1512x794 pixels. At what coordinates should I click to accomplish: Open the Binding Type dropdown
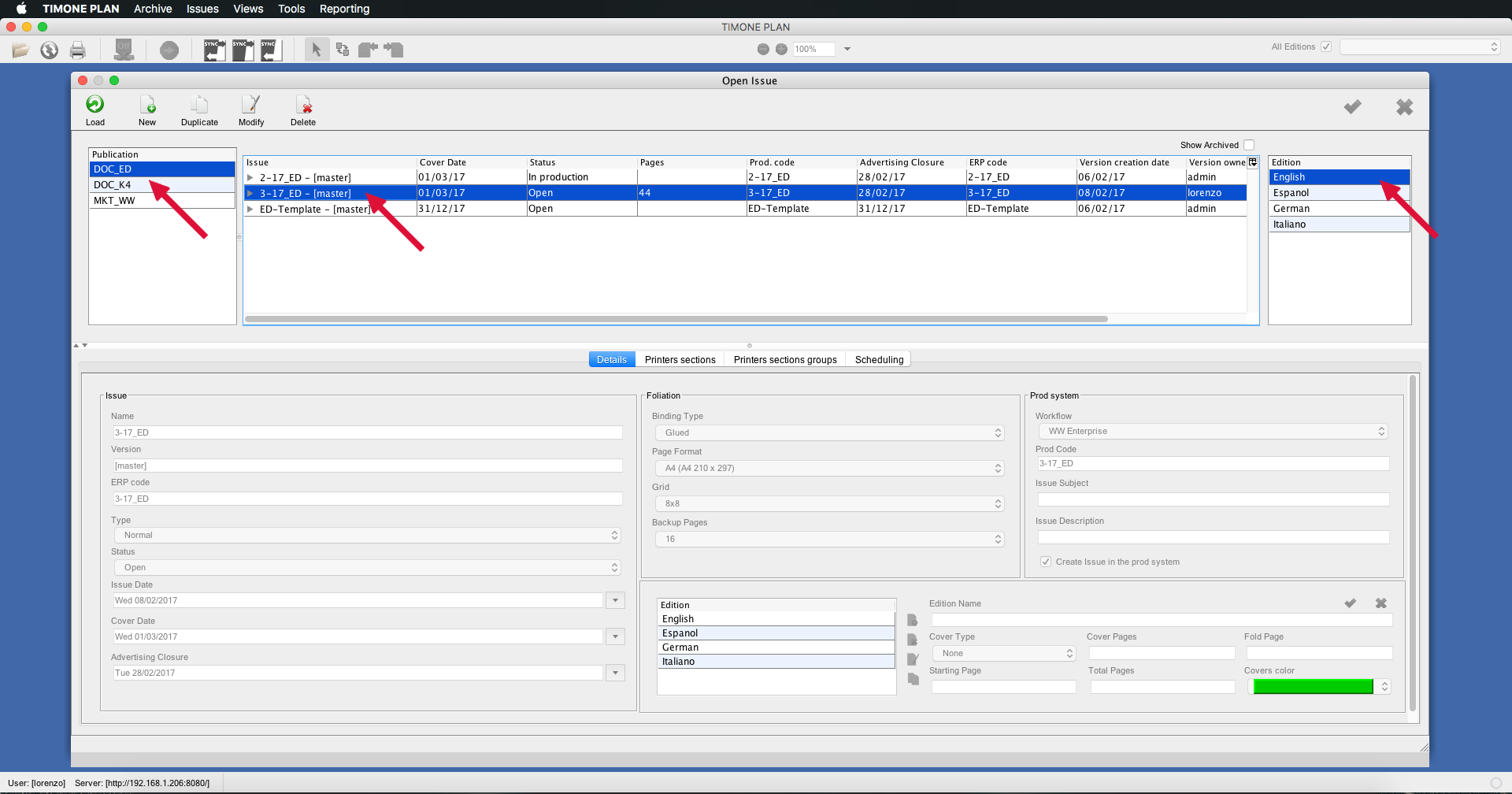[830, 432]
